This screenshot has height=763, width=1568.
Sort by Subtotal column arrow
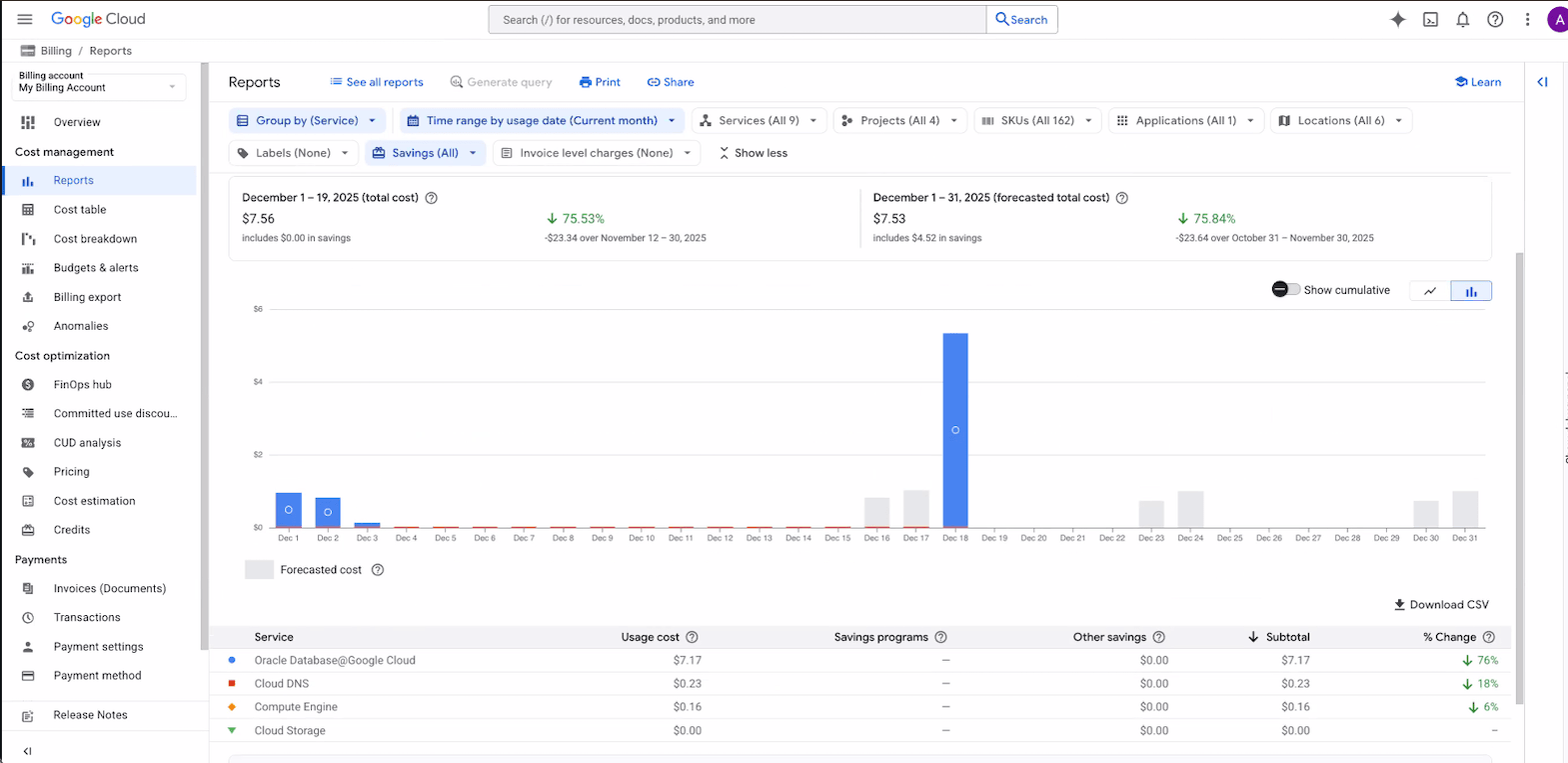tap(1253, 637)
